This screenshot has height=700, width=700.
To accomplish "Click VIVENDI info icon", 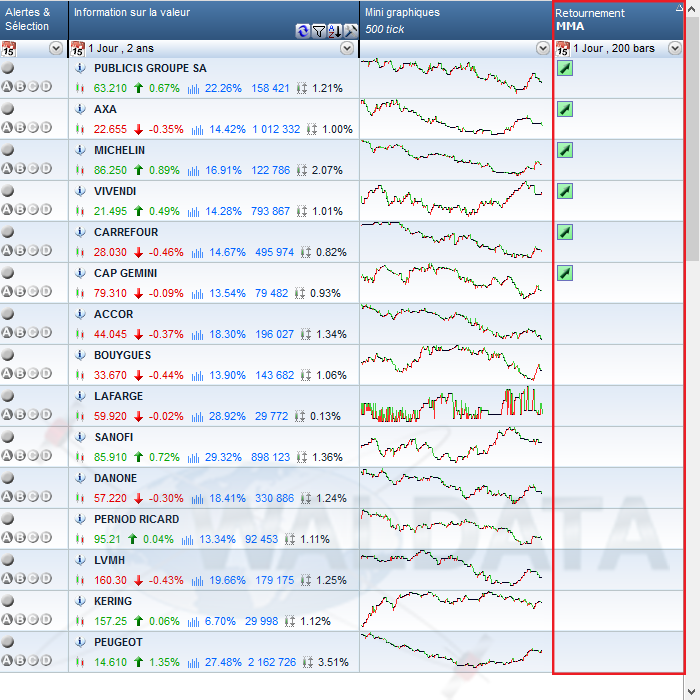I will (80, 191).
